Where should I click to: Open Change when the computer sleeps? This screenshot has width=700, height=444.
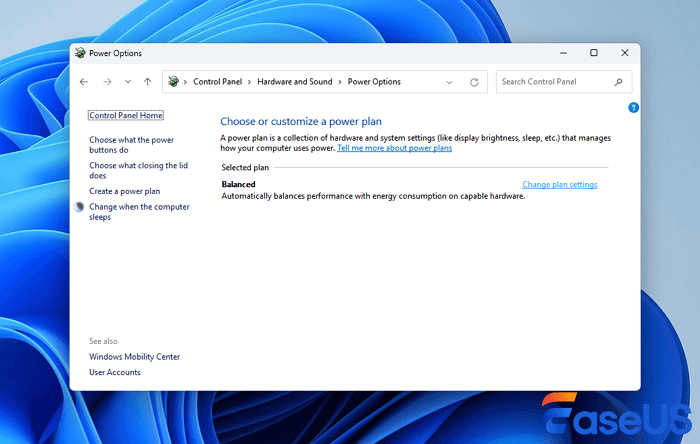[139, 212]
